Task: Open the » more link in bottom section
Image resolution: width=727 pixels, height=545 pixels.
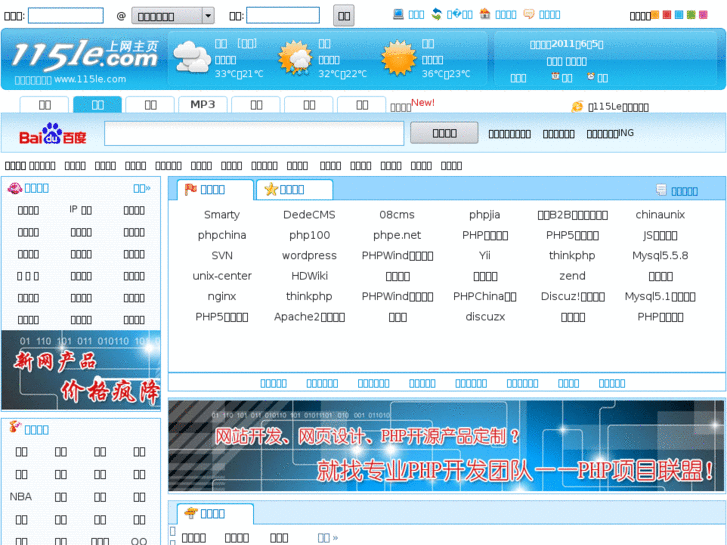Action: 328,538
